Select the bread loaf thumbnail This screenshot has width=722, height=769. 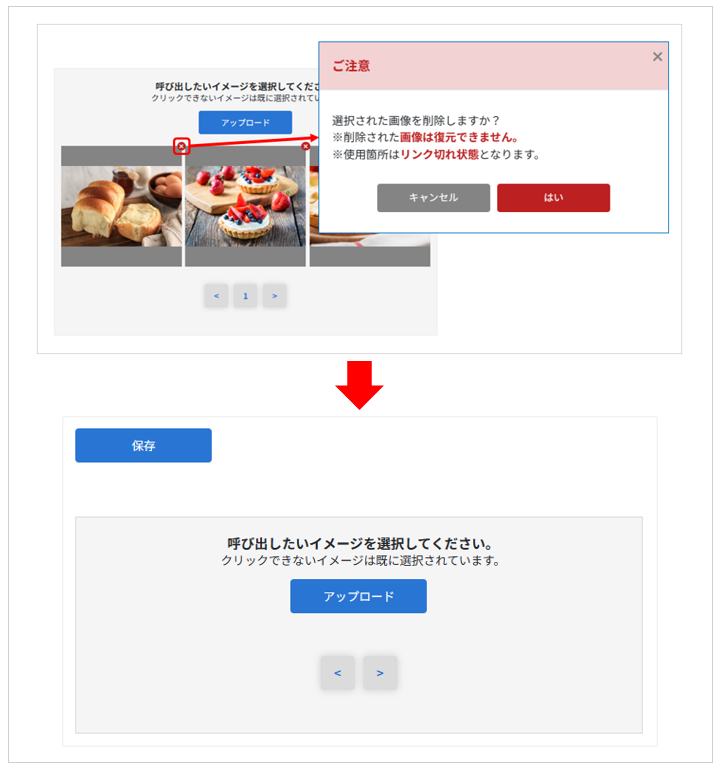point(121,206)
